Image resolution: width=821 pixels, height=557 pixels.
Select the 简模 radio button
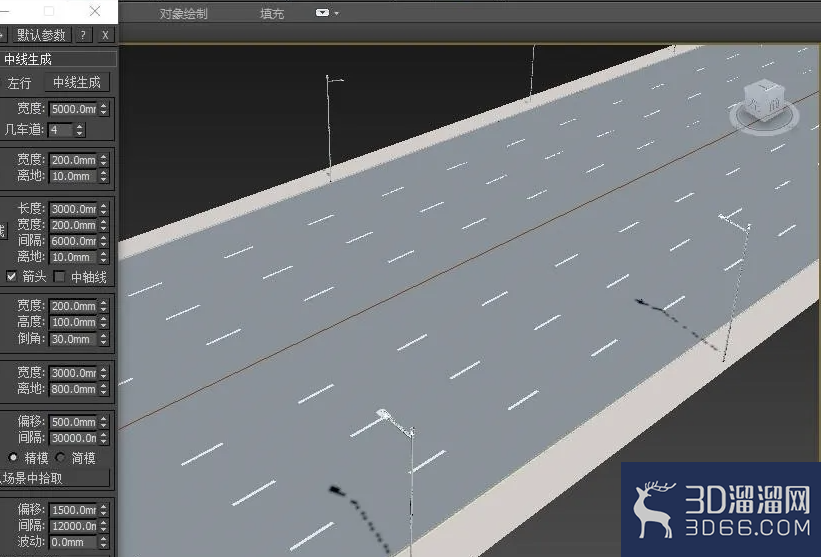click(x=60, y=458)
